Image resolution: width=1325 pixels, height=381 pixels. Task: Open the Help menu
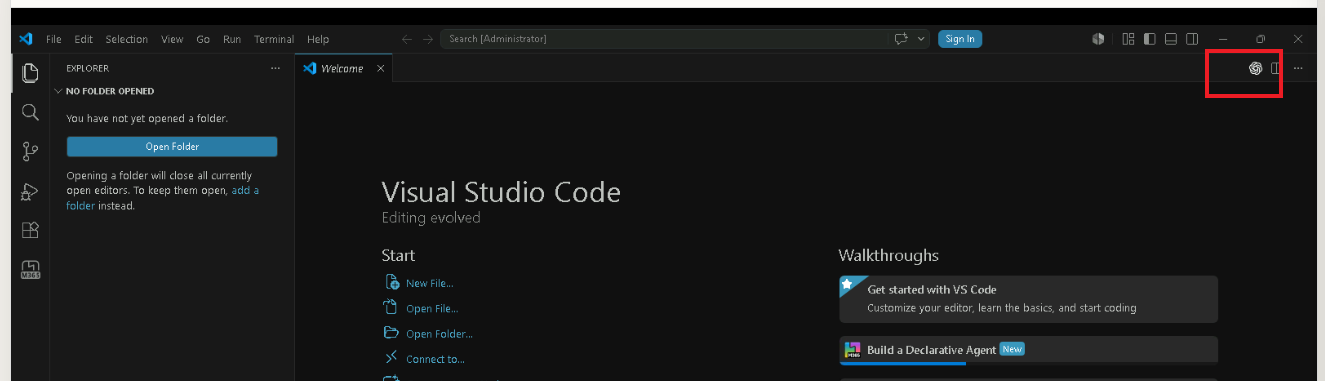coord(318,39)
